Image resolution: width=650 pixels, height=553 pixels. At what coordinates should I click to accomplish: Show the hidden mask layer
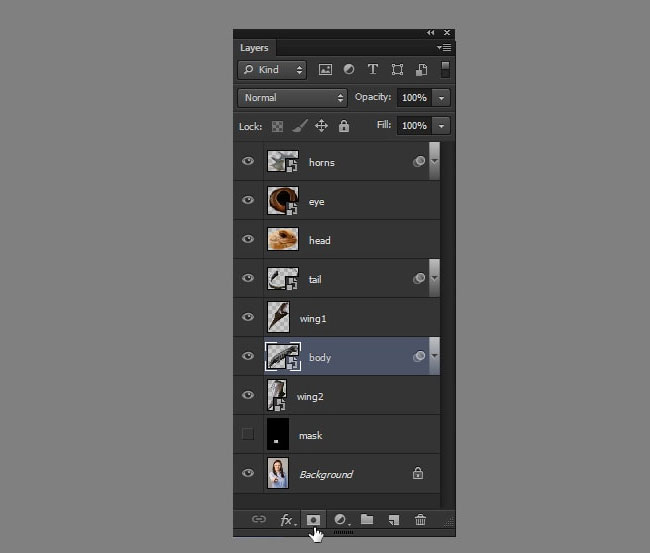click(x=248, y=434)
